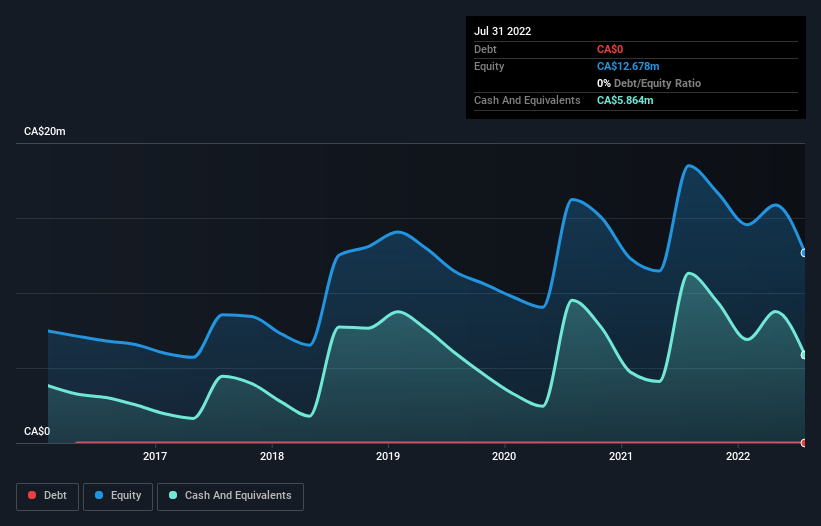821x526 pixels.
Task: Click the CA$0 y-axis label
Action: [x=37, y=431]
